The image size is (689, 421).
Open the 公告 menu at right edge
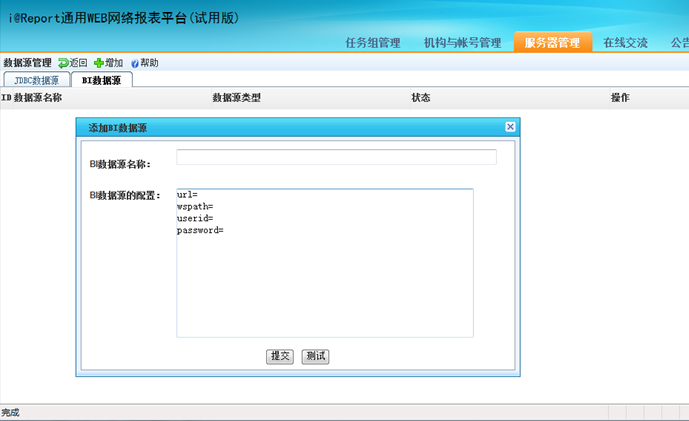pos(678,42)
